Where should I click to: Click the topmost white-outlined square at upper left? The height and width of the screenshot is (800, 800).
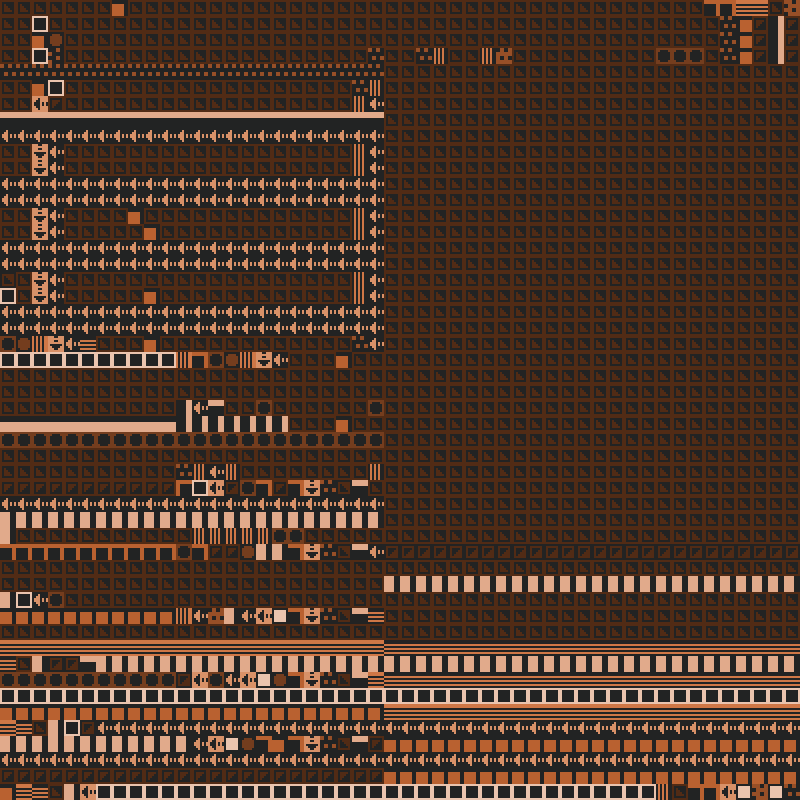click(x=40, y=24)
